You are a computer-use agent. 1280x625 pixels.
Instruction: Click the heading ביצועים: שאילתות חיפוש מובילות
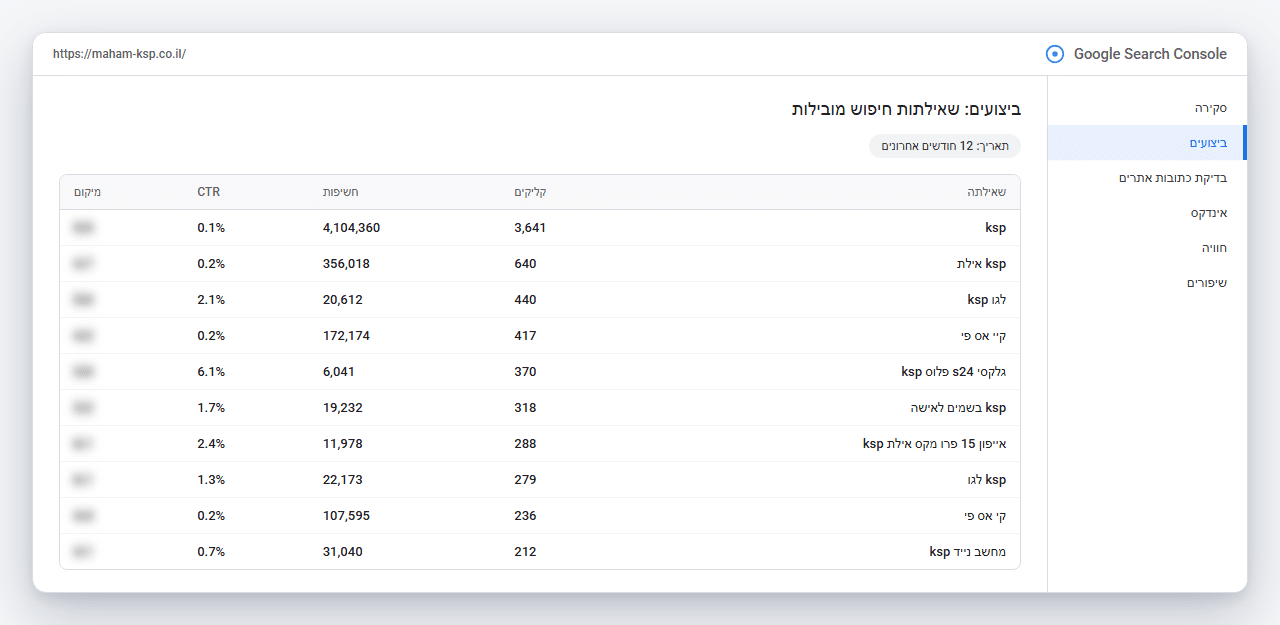[906, 108]
